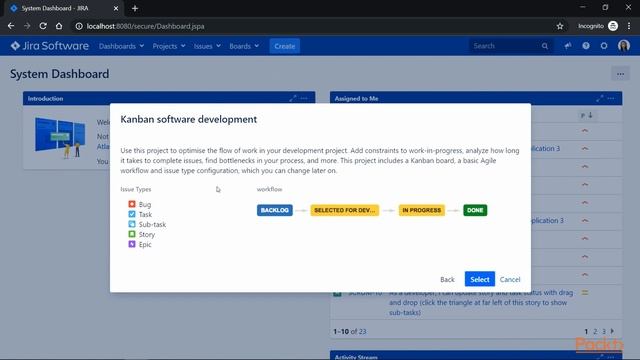
Task: Click the '1-10 of 23' results count
Action: pos(350,331)
